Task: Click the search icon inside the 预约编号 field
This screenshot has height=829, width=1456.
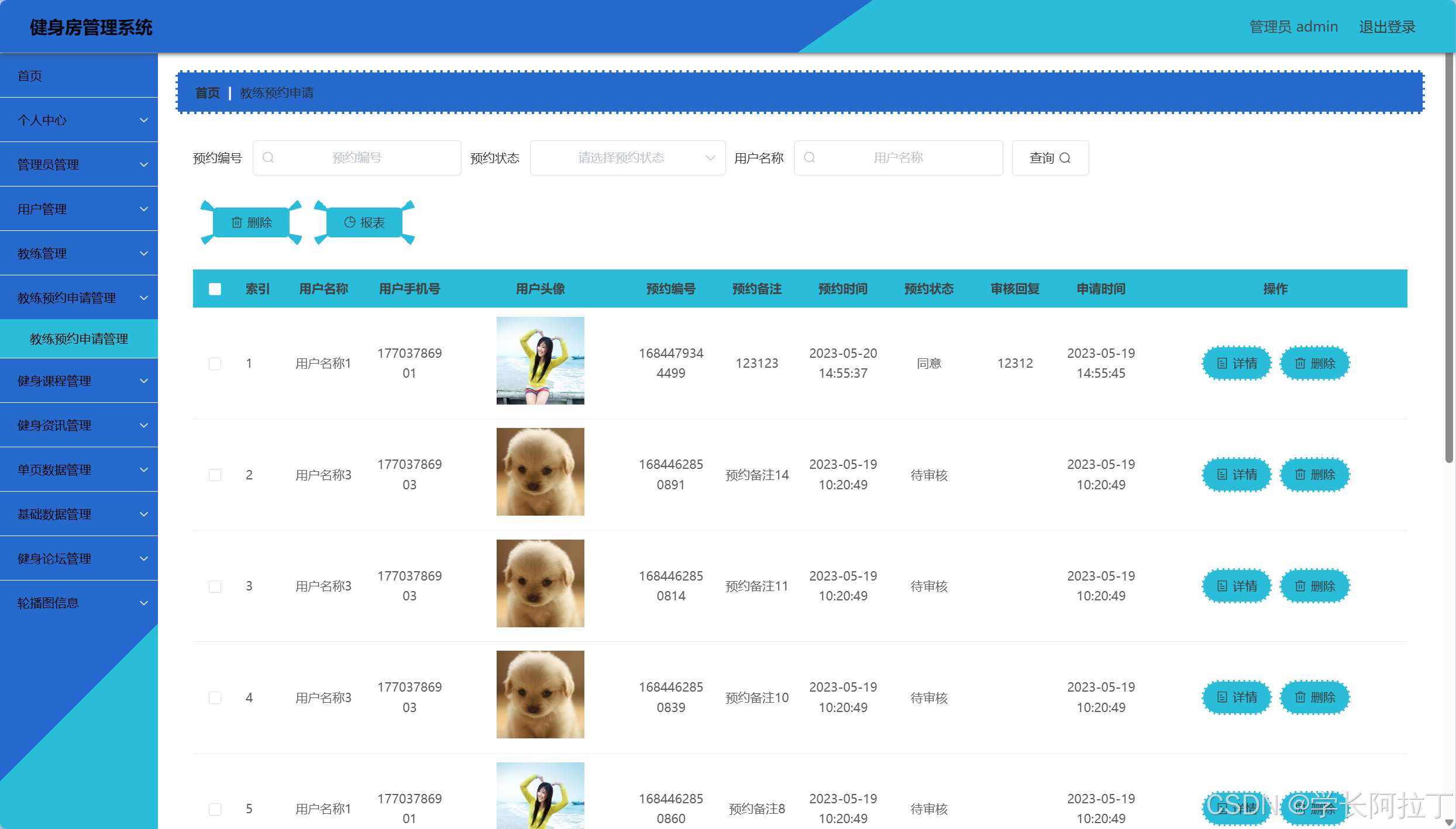Action: click(x=268, y=157)
